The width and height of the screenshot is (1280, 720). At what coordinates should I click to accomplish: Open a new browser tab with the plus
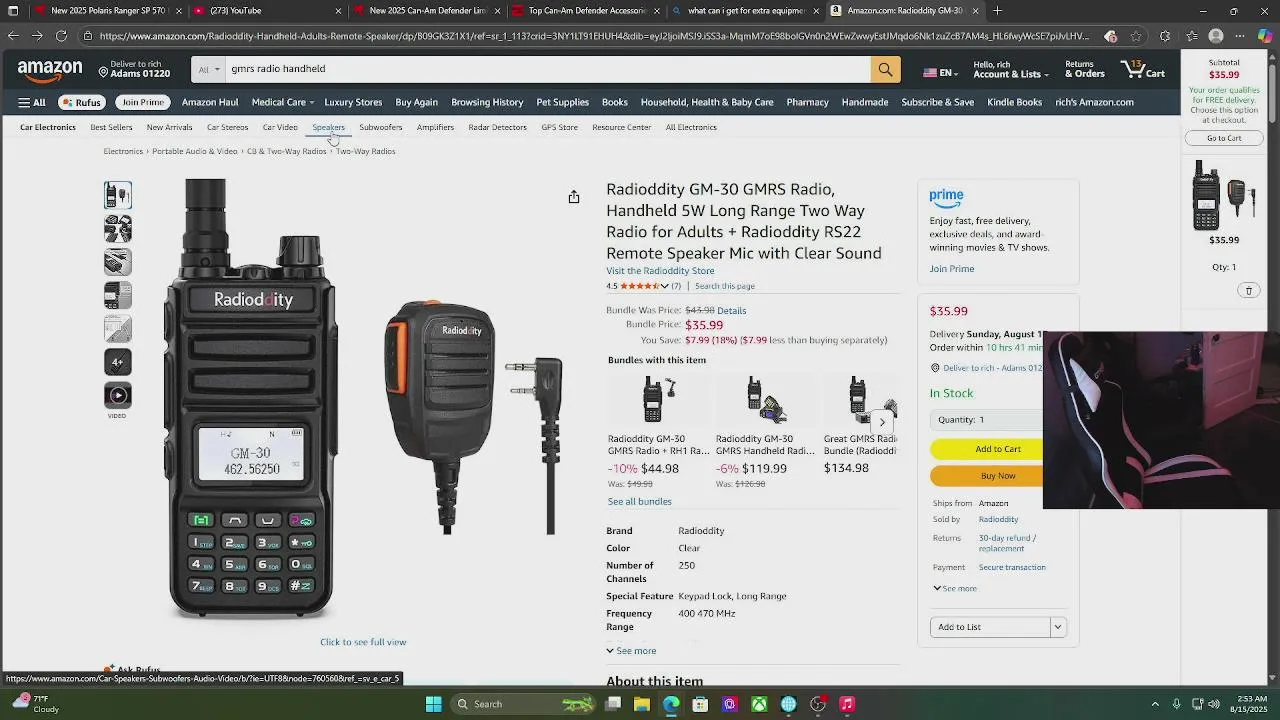(x=998, y=11)
